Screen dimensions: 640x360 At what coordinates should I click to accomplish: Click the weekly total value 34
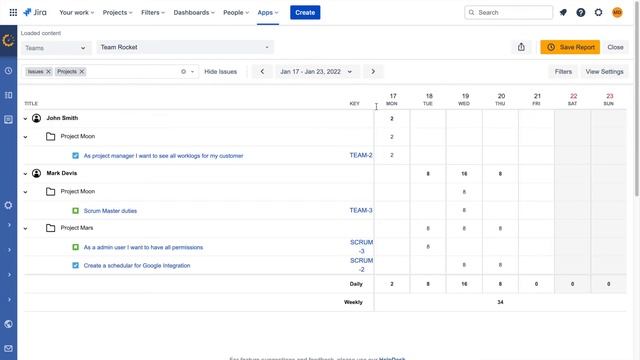500,302
